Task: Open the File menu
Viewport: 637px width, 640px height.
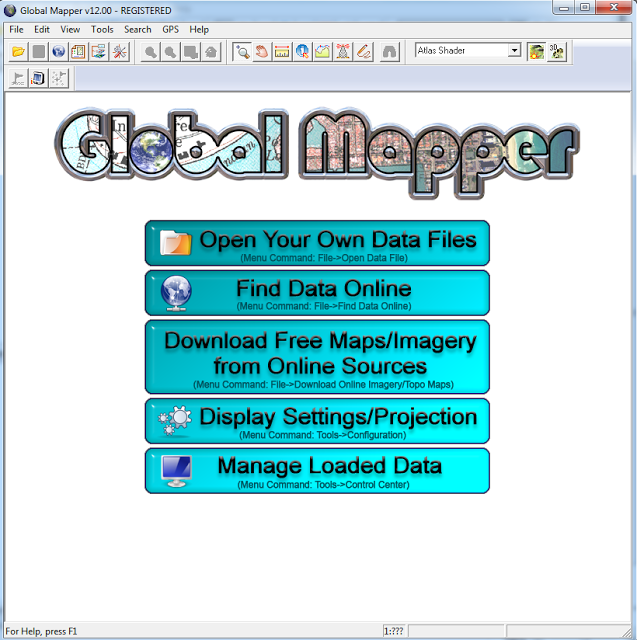Action: tap(16, 29)
